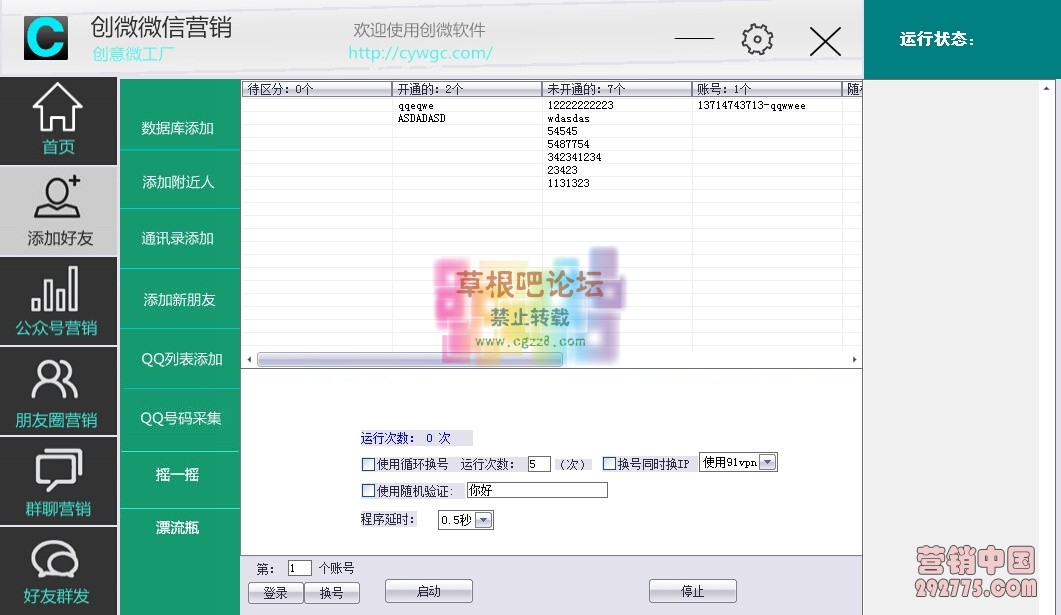Open the 程序延时 0.5秒 dropdown

[x=484, y=519]
